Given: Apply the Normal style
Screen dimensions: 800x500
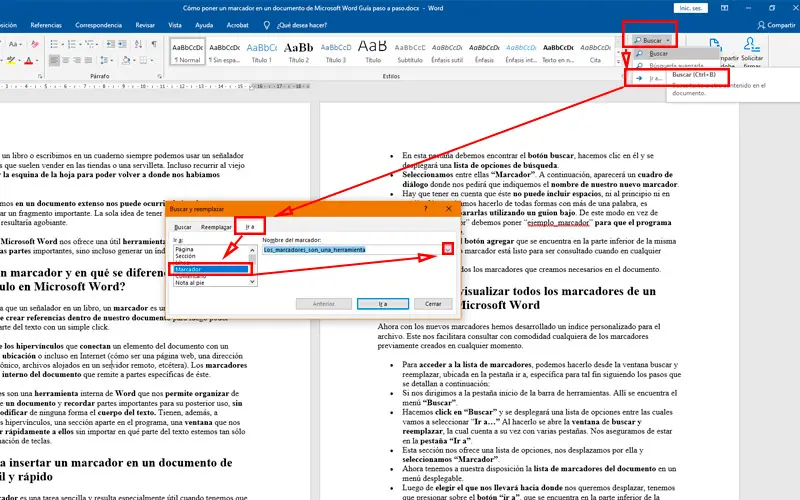Looking at the screenshot, I should 187,52.
